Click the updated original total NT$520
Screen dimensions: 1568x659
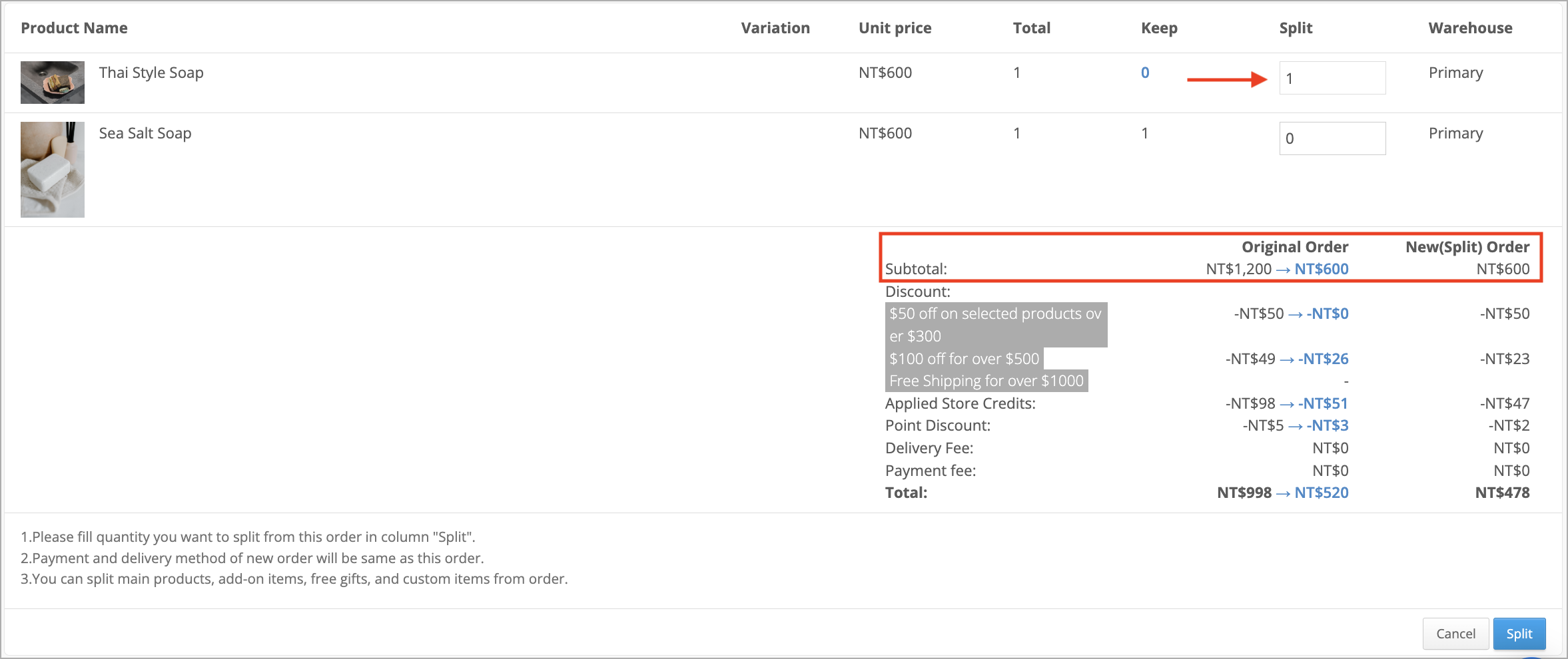(x=1322, y=493)
